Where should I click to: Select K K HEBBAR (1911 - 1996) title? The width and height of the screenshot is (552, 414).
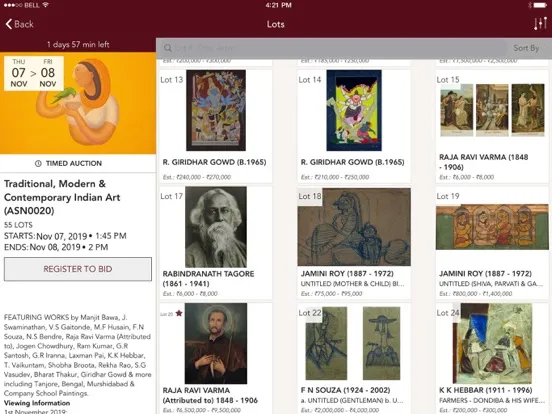(486, 390)
